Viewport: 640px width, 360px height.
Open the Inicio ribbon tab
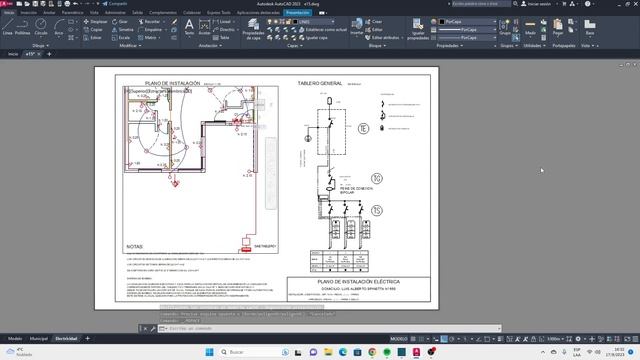(9, 13)
